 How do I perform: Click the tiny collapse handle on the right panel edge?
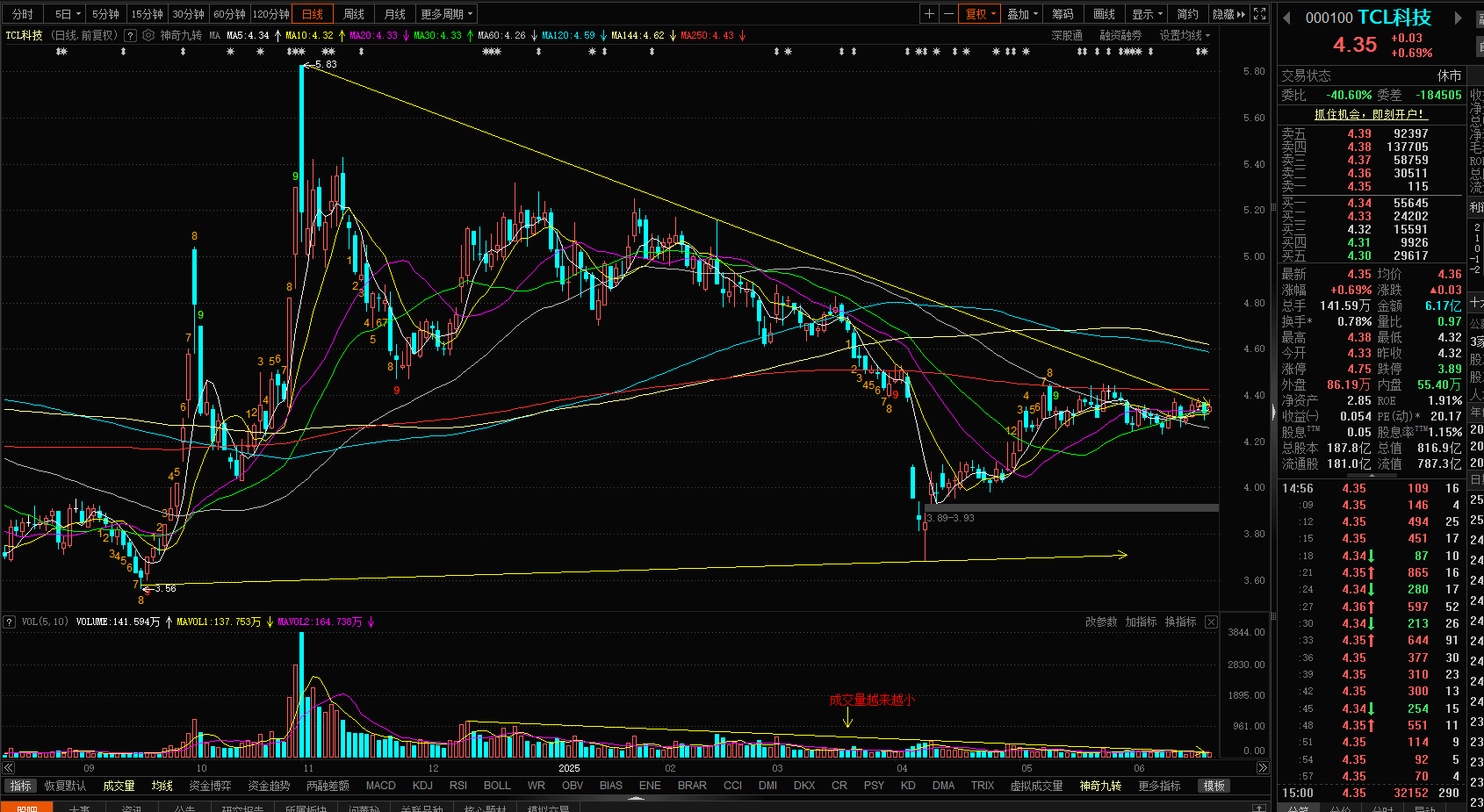point(1273,411)
